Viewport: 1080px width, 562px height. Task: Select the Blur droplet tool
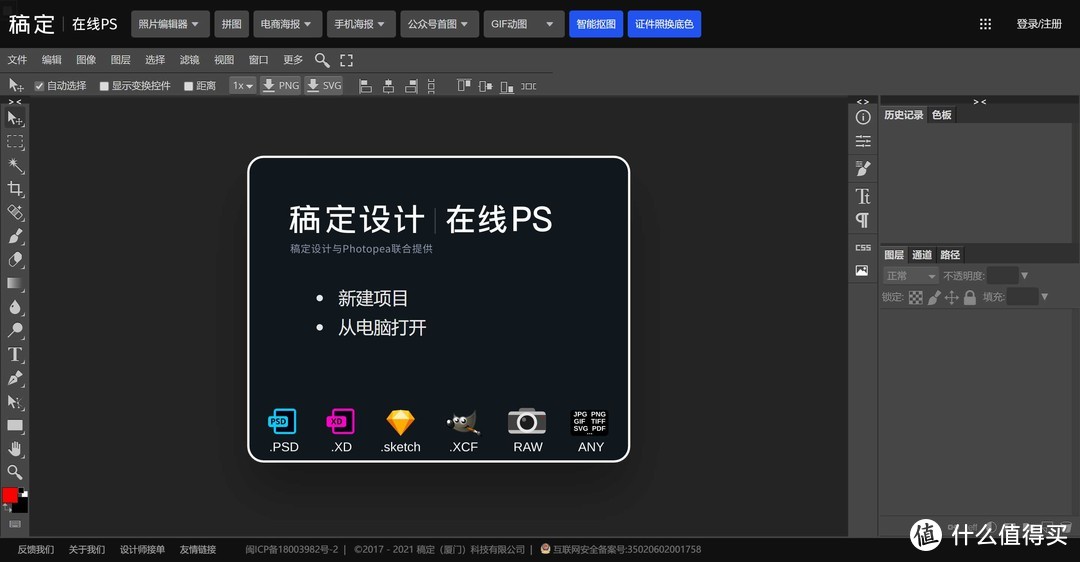click(14, 306)
